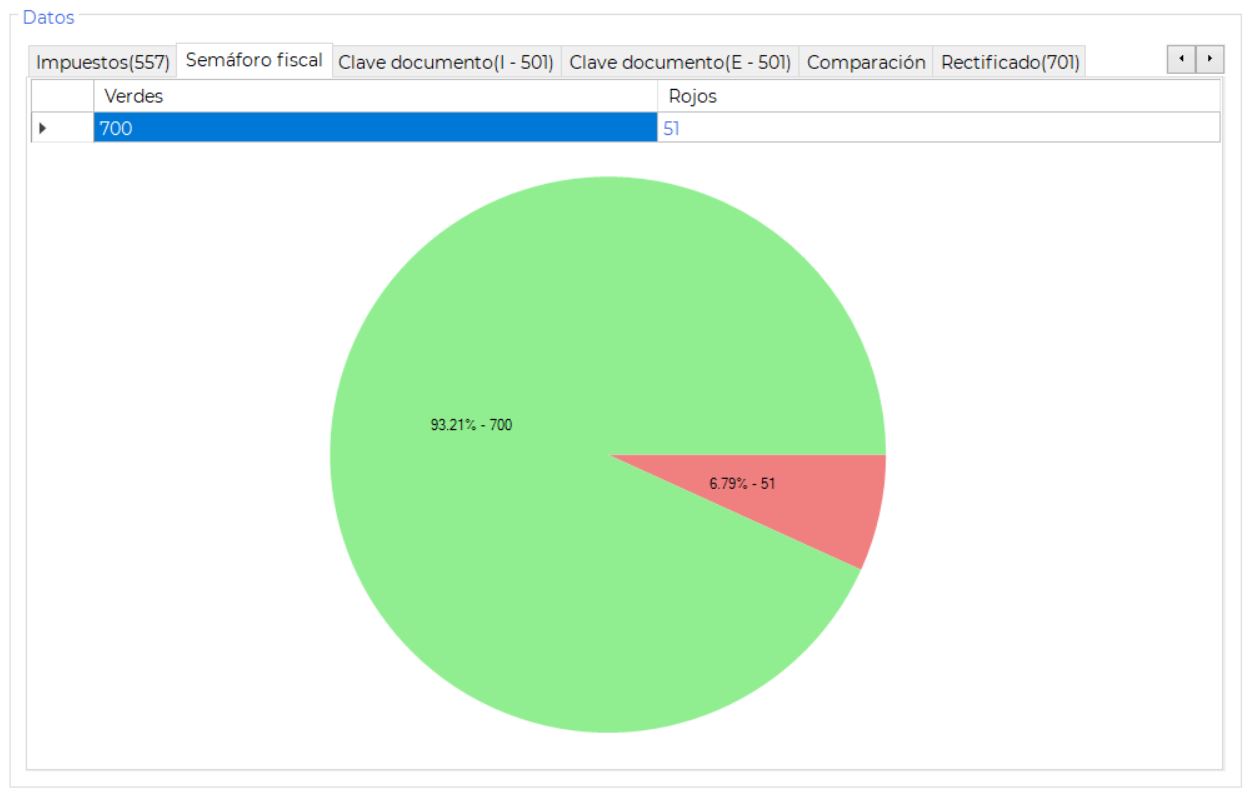Select the Verdes cell showing 700
1254x804 pixels.
click(x=375, y=128)
